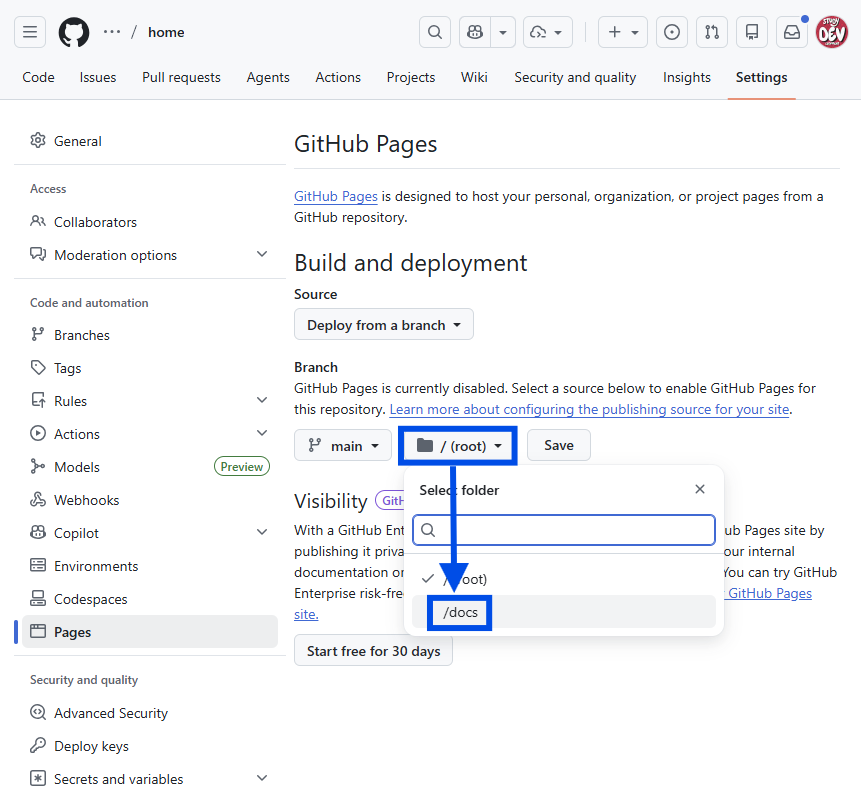Click the Preview badge next to Models
Viewport: 861px width, 802px height.
(x=242, y=467)
